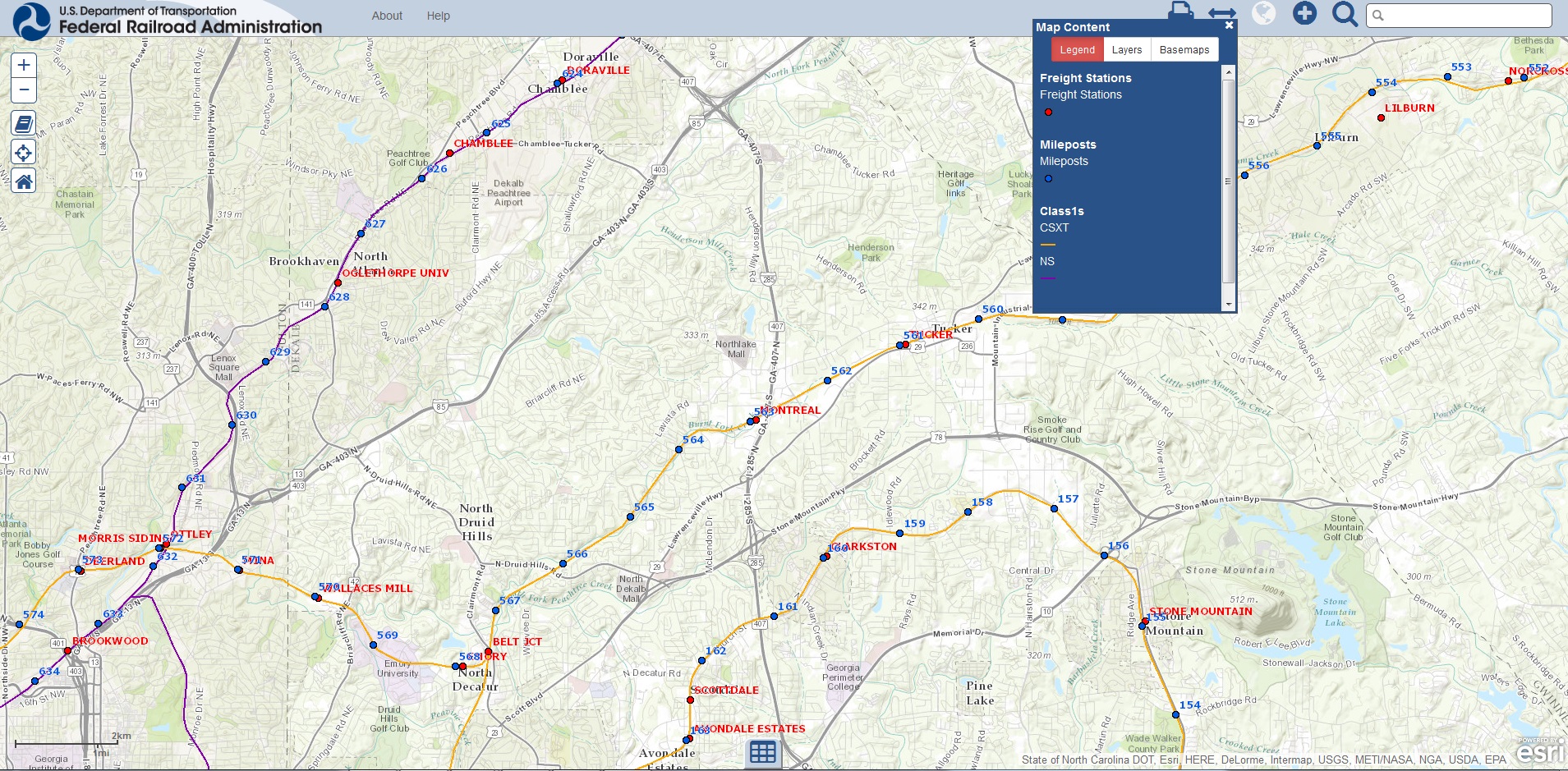The width and height of the screenshot is (1568, 771).
Task: Click the Zoom out minus icon
Action: [x=23, y=89]
